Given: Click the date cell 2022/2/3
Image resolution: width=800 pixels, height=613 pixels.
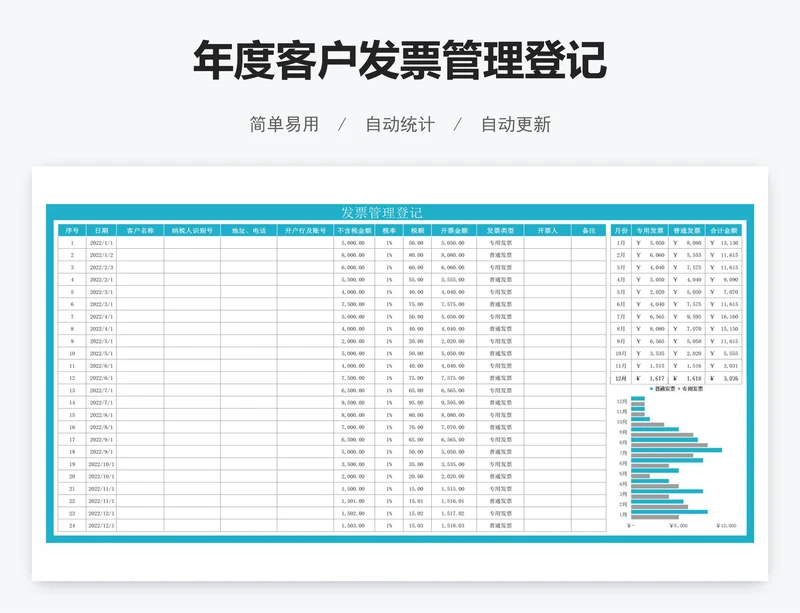Looking at the screenshot, I should tap(102, 267).
